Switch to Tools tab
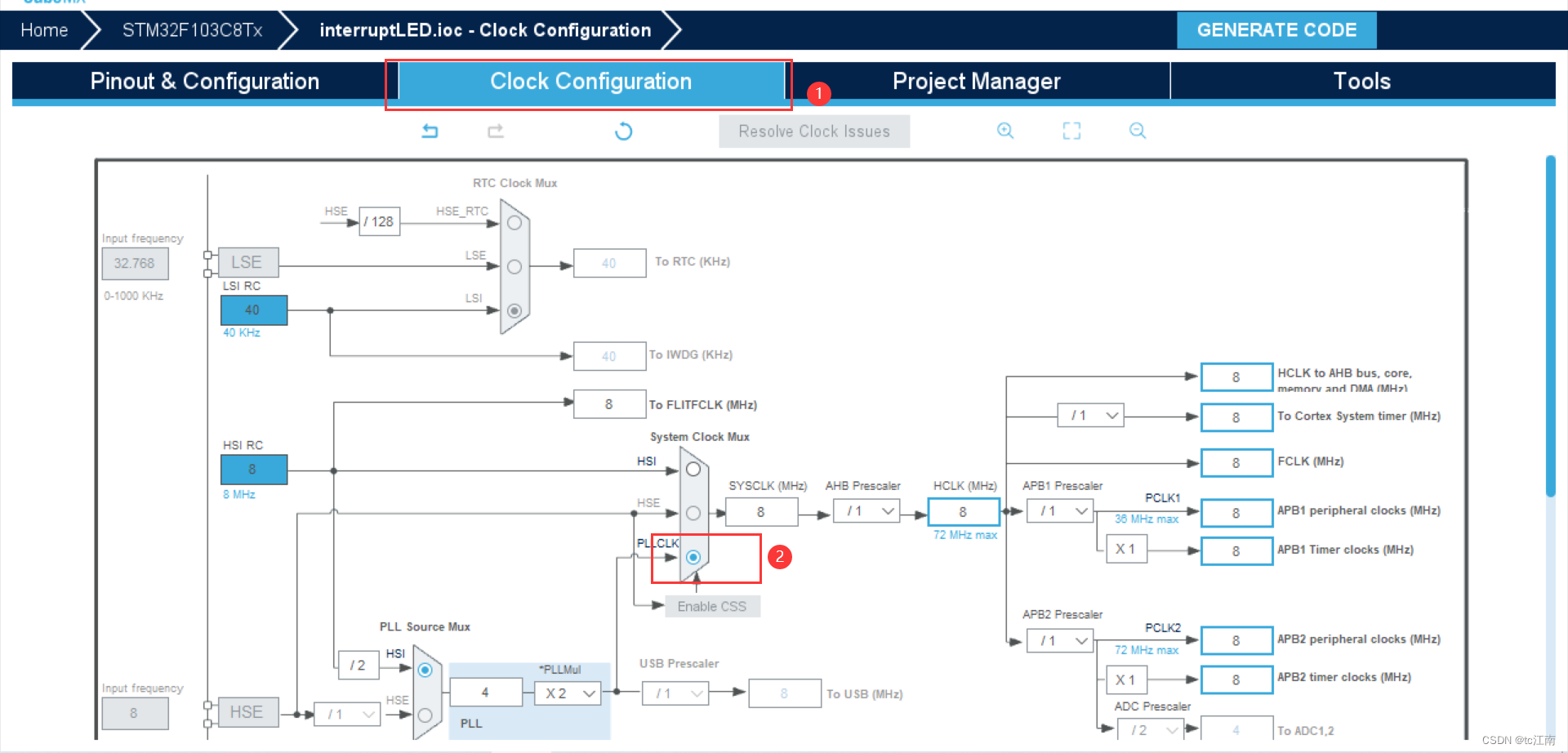The width and height of the screenshot is (1568, 753). coord(1362,81)
